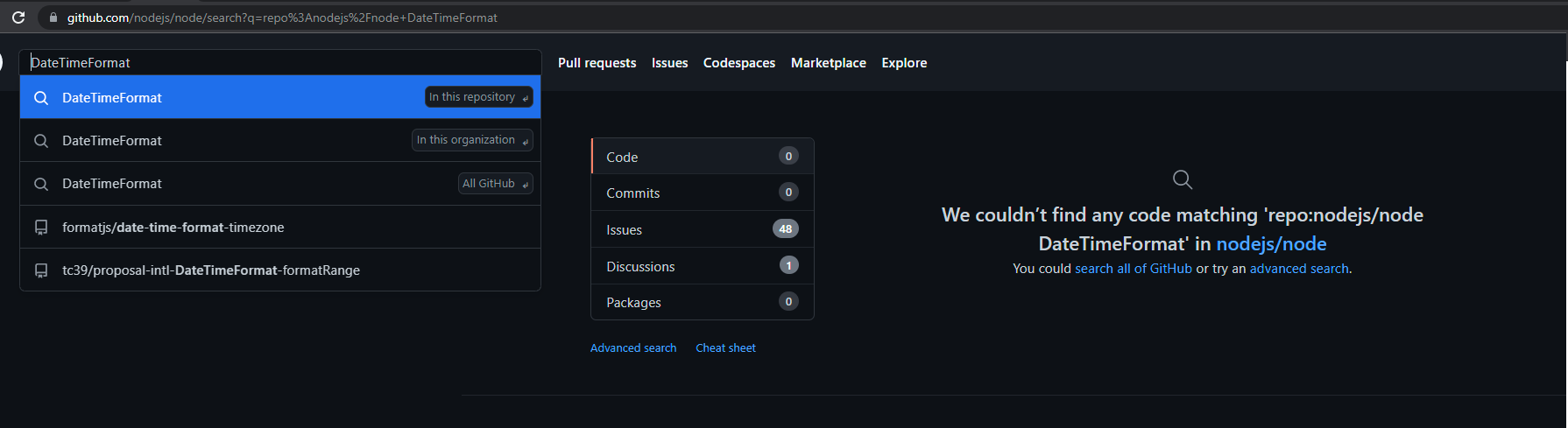
Task: Open the Cheat sheet link
Action: coord(725,347)
